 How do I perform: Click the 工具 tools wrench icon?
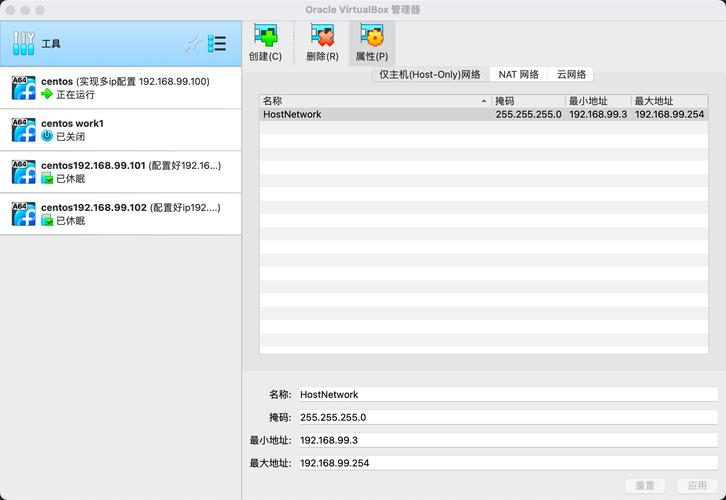pos(24,44)
